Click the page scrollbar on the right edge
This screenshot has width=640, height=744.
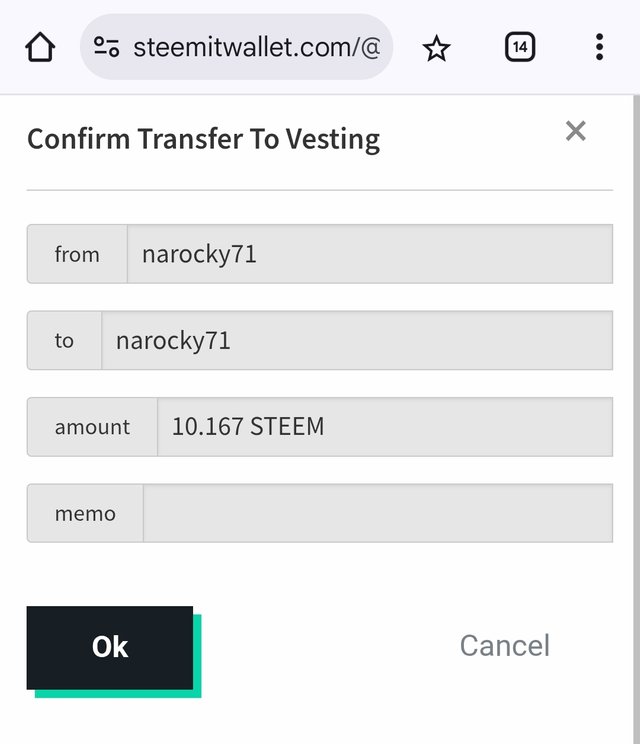point(636,419)
